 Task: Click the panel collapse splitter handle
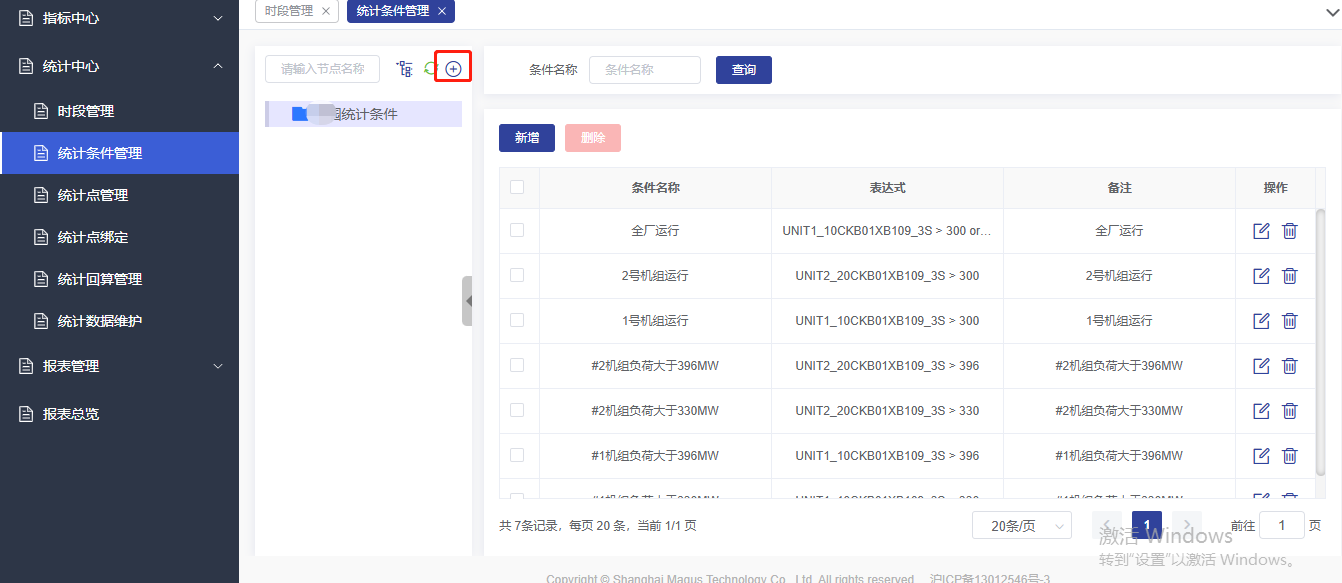point(467,301)
